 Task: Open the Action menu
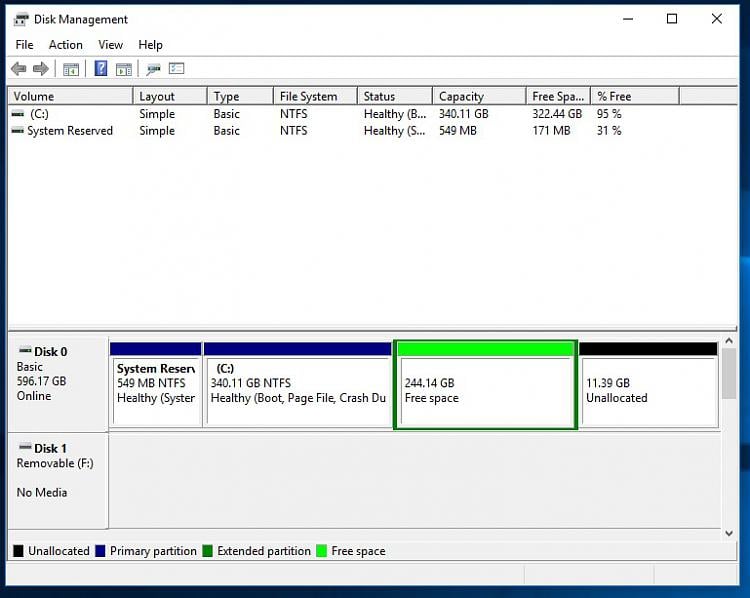click(x=66, y=45)
